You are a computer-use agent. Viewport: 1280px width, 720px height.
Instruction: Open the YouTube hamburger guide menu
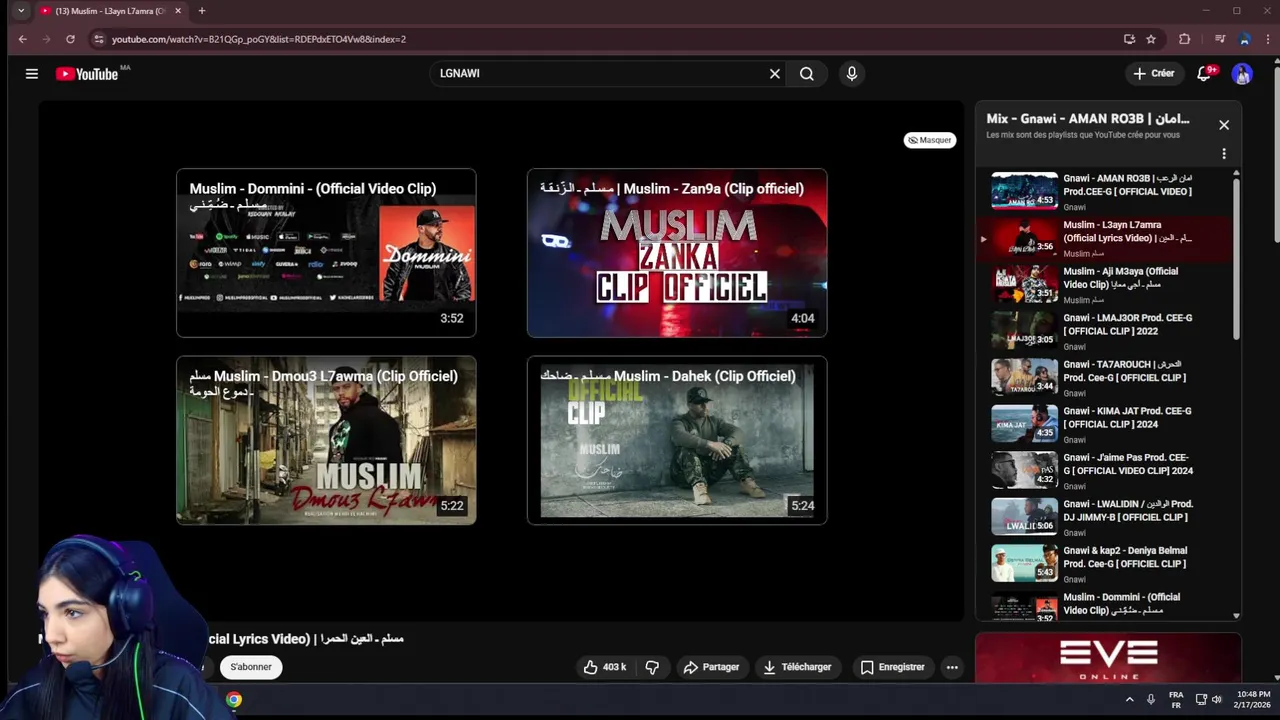(32, 73)
